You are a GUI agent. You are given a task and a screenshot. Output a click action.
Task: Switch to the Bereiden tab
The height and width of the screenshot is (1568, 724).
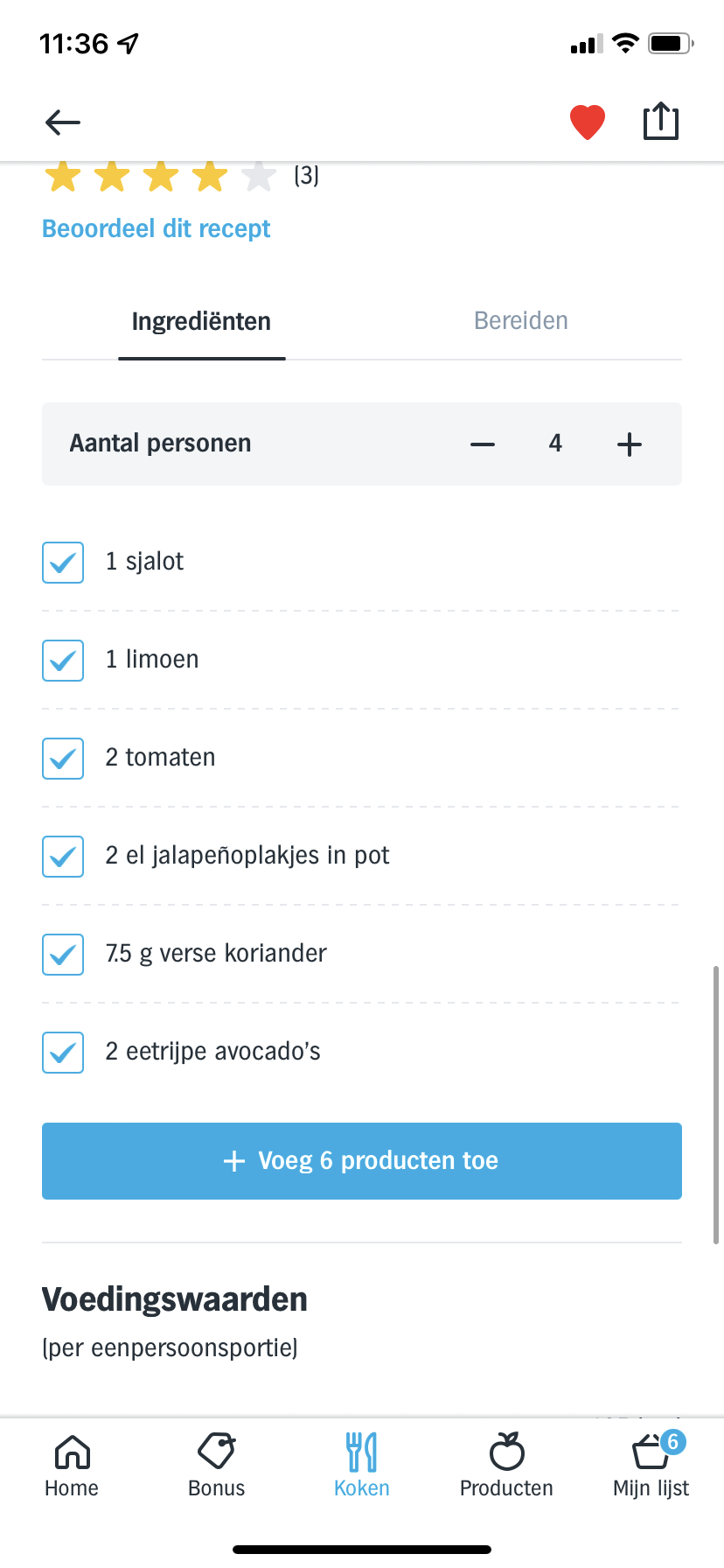tap(521, 321)
